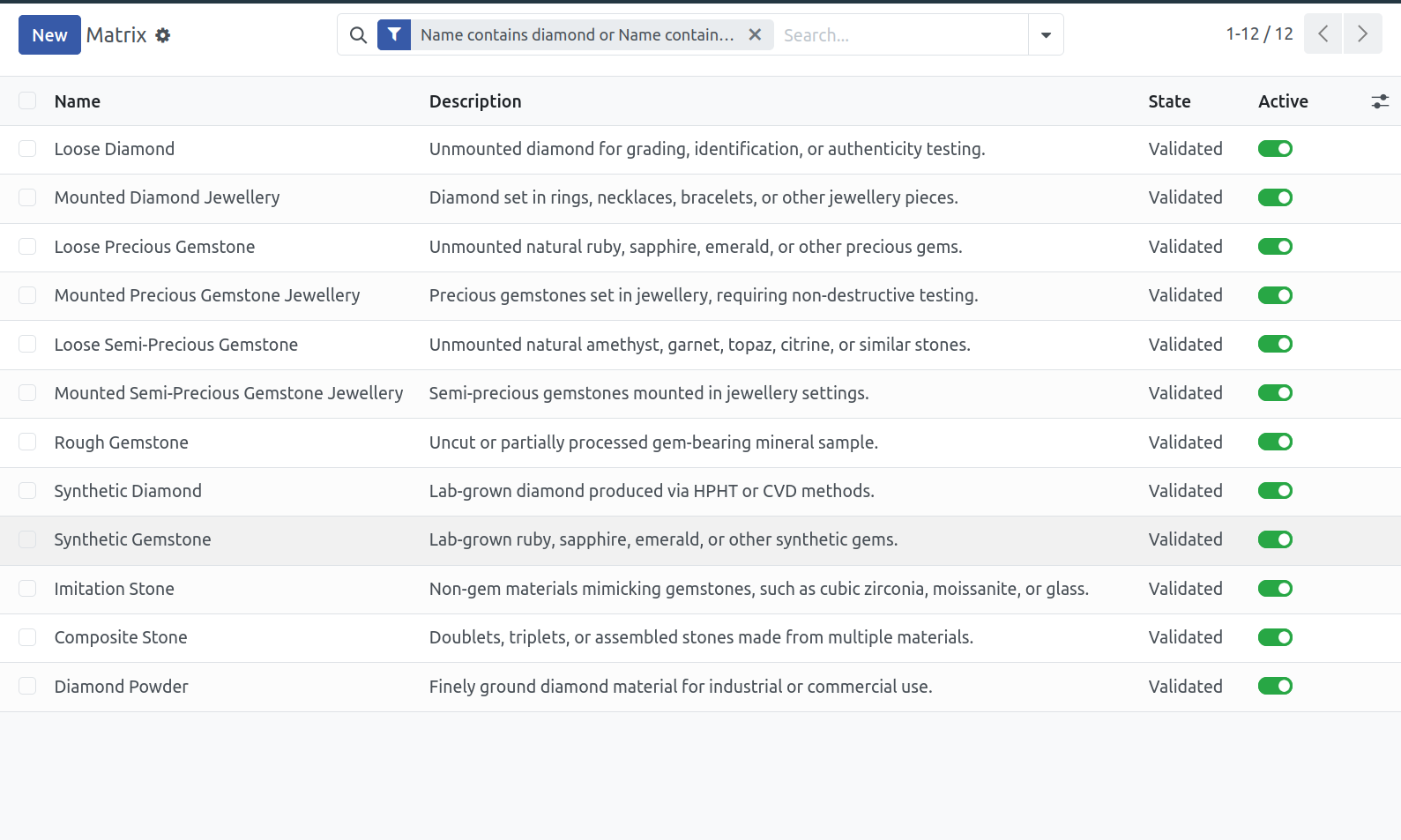The image size is (1401, 840).
Task: Open the Matrix settings gear icon
Action: pos(163,35)
